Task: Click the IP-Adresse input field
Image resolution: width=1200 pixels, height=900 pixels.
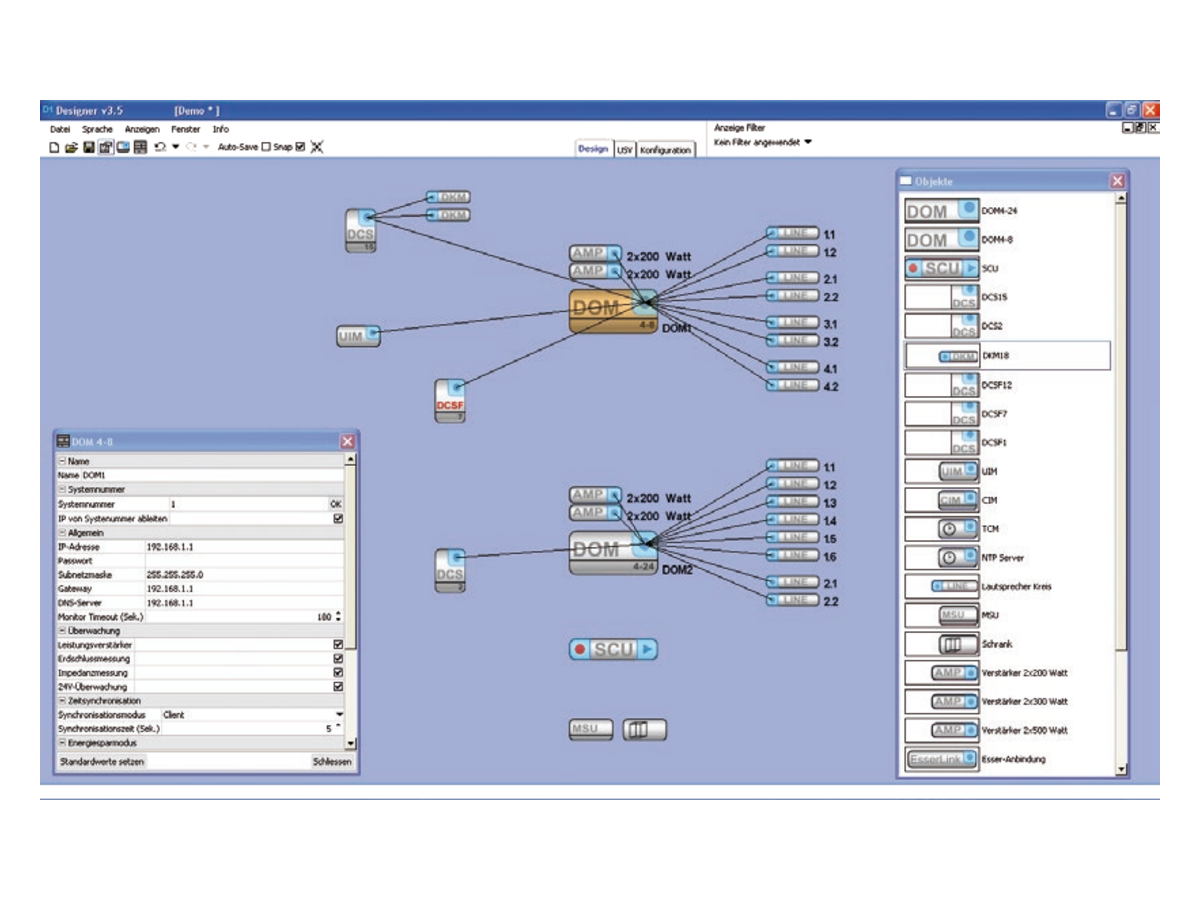Action: pos(244,547)
